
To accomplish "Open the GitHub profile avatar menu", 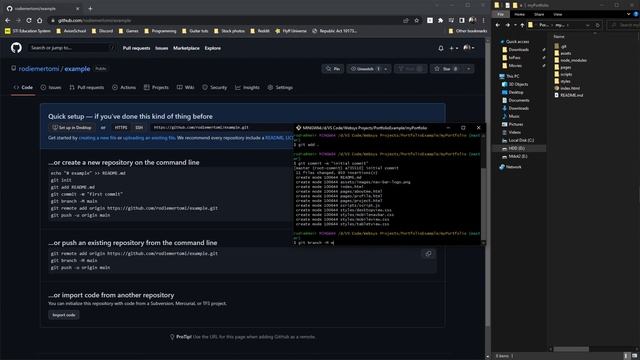I will [469, 48].
